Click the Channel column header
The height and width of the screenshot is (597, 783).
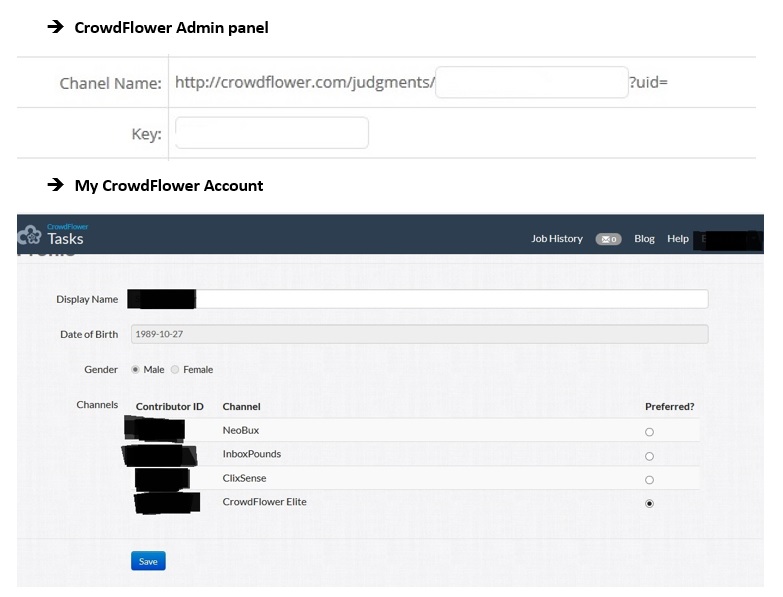coord(242,406)
